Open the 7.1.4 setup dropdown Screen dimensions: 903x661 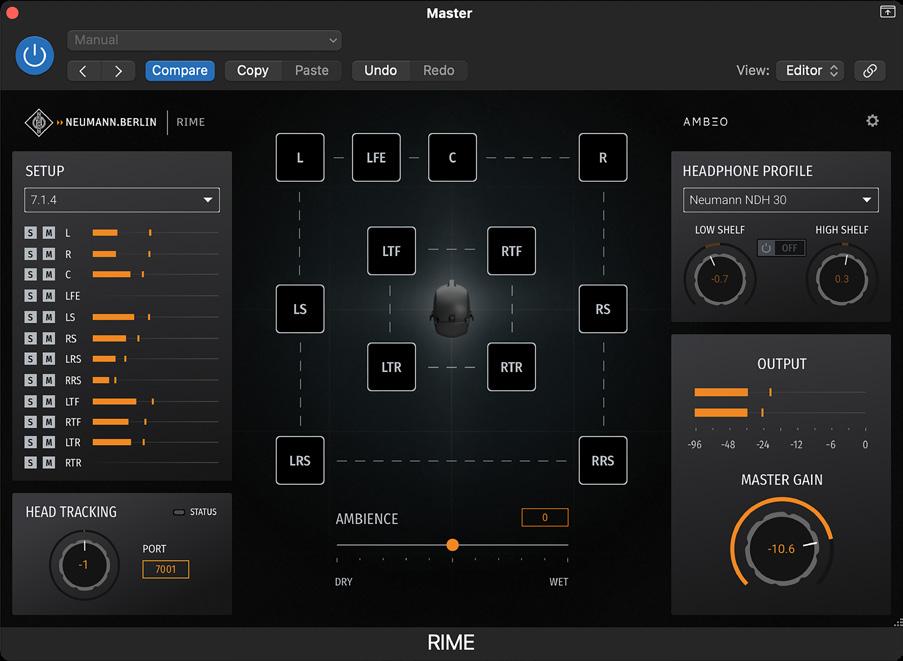tap(122, 200)
